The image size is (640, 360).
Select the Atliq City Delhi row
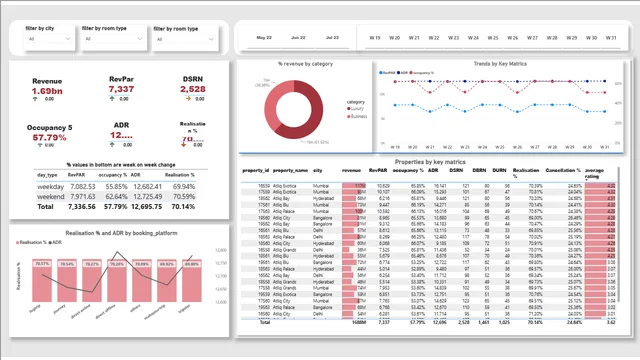(429, 314)
